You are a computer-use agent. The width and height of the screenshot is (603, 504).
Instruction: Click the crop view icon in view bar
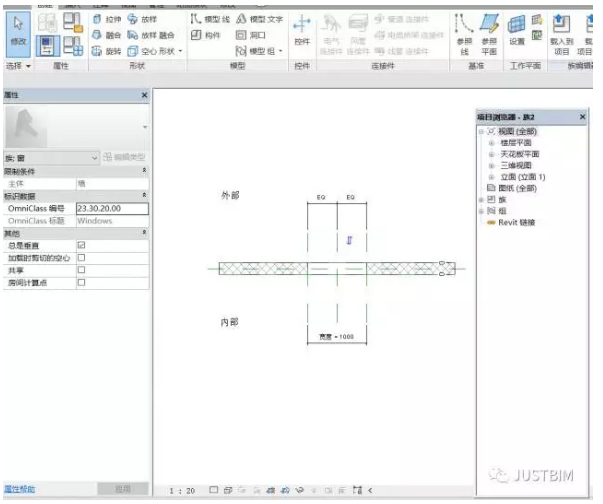click(x=271, y=490)
